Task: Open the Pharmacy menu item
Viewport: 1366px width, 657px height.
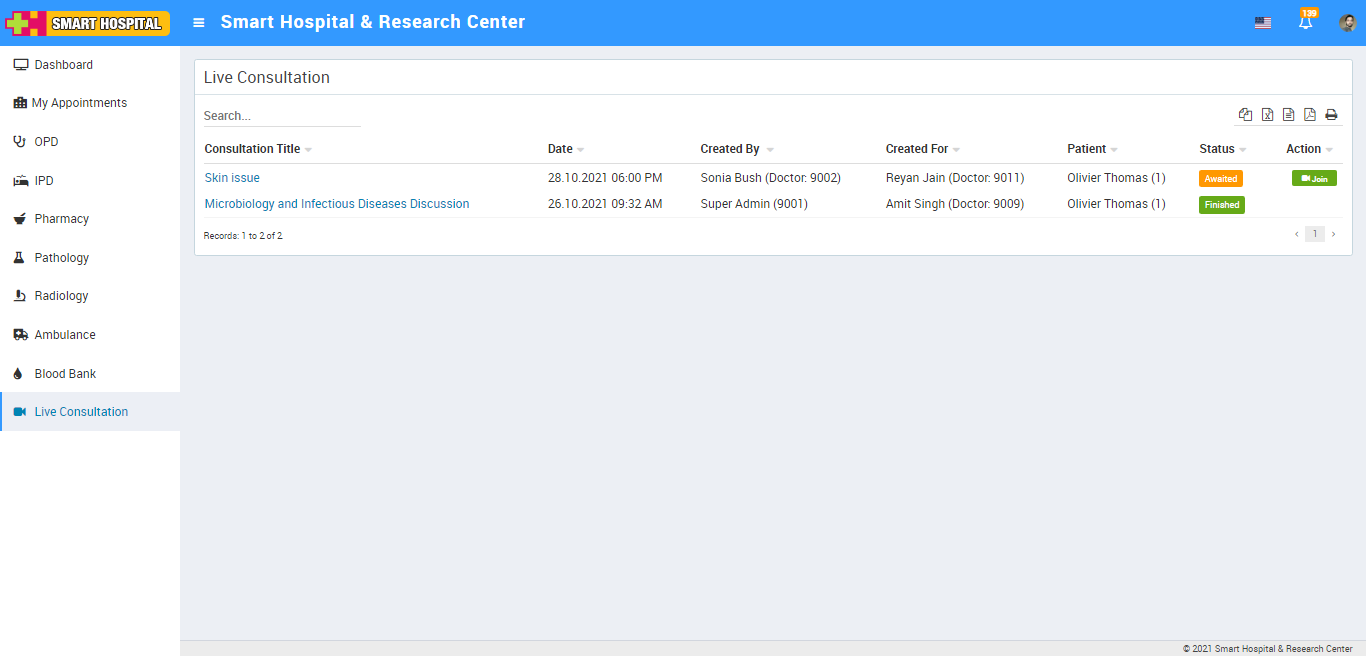Action: click(x=61, y=219)
